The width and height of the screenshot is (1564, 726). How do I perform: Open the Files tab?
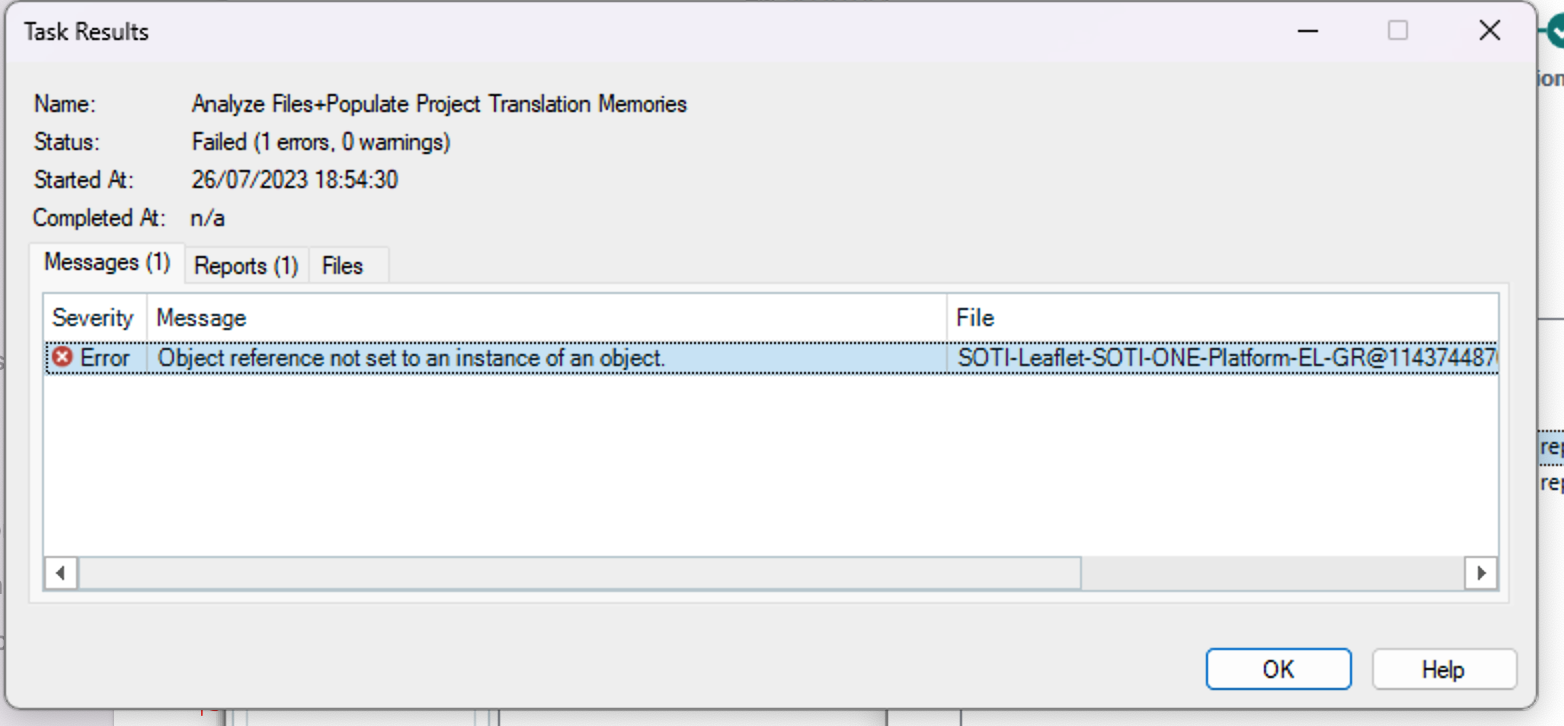(342, 266)
